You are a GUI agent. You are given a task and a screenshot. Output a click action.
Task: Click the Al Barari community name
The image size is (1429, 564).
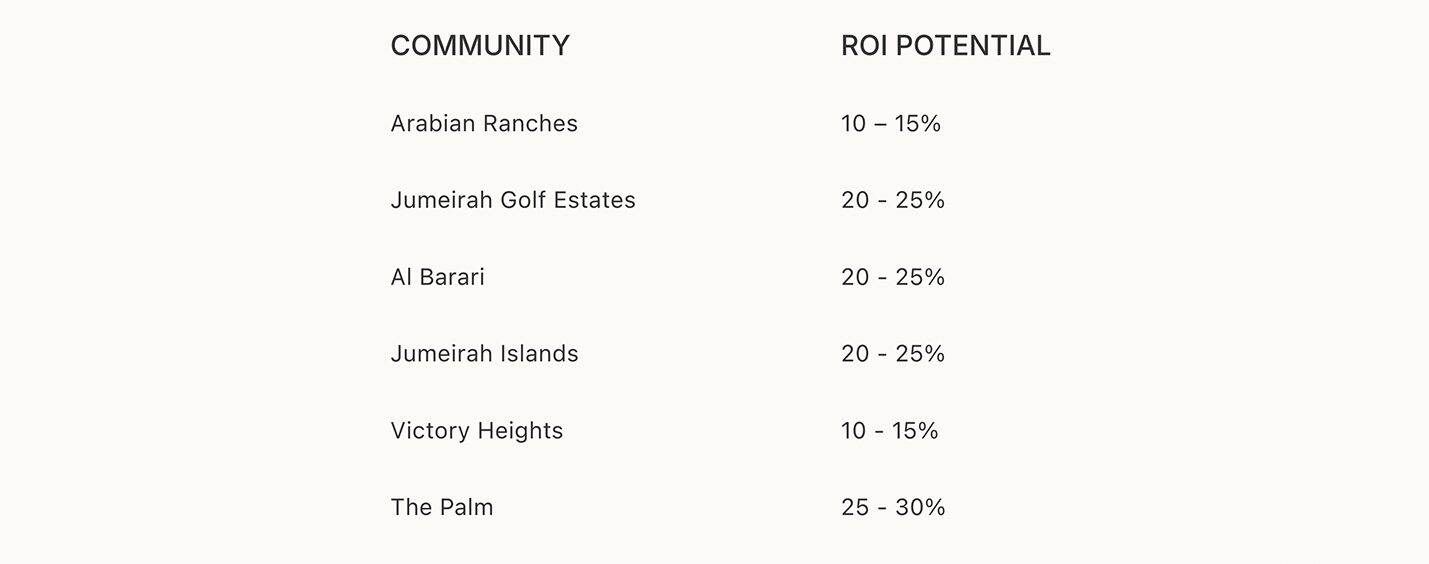pyautogui.click(x=437, y=277)
